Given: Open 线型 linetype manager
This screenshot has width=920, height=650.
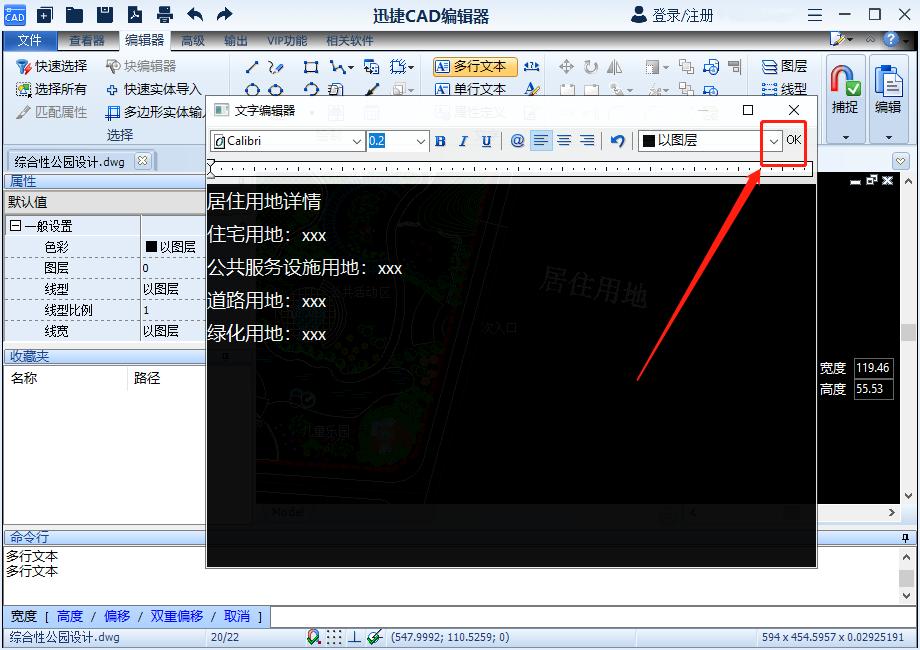Looking at the screenshot, I should click(x=784, y=89).
